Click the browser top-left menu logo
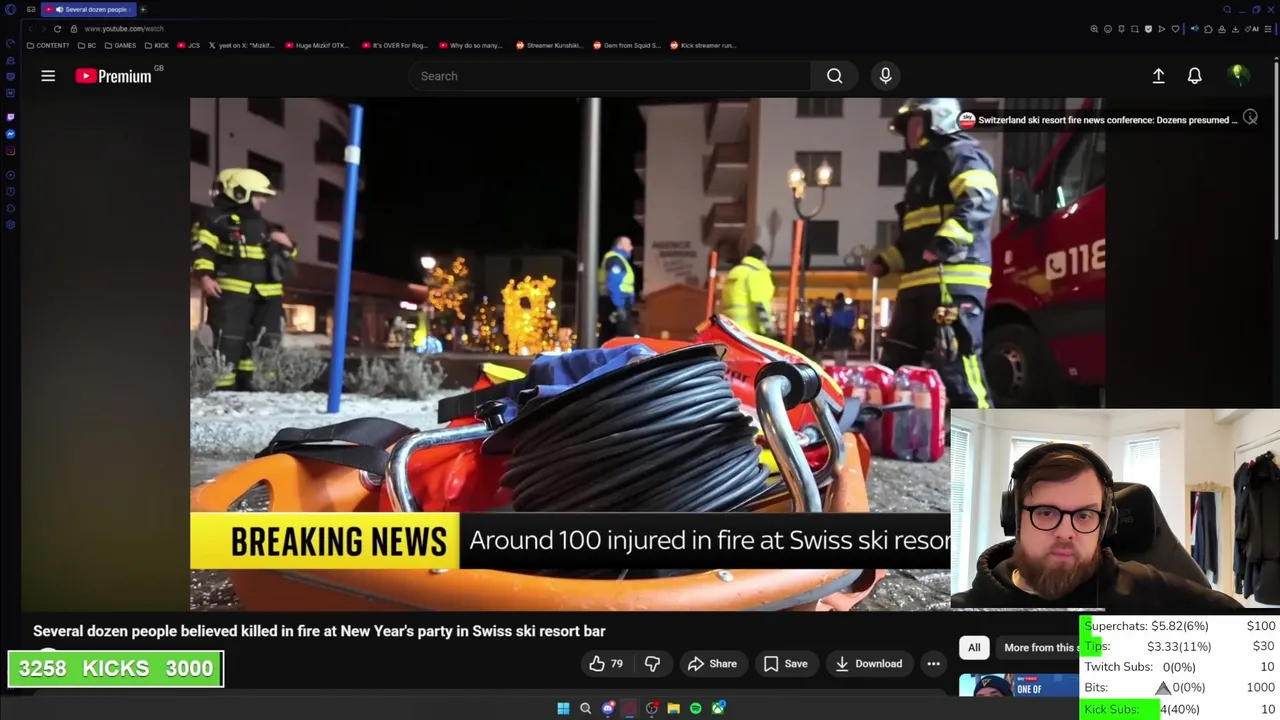 10,9
